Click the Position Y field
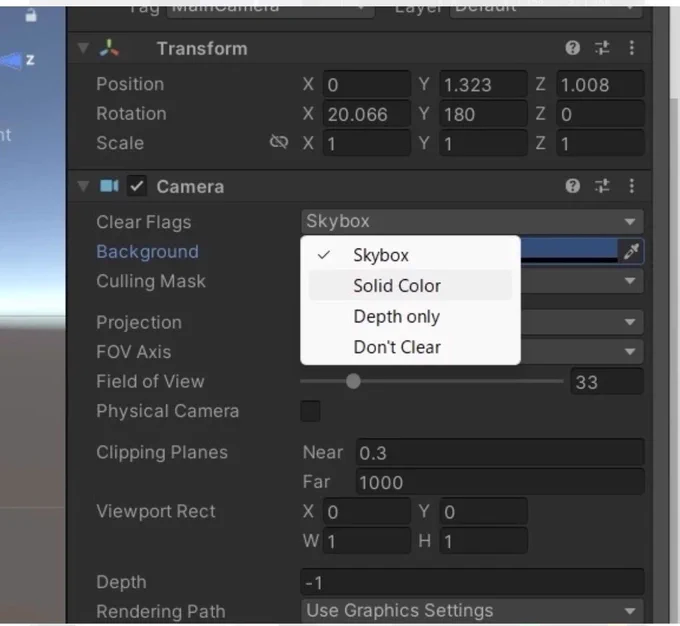The image size is (680, 626). point(484,84)
